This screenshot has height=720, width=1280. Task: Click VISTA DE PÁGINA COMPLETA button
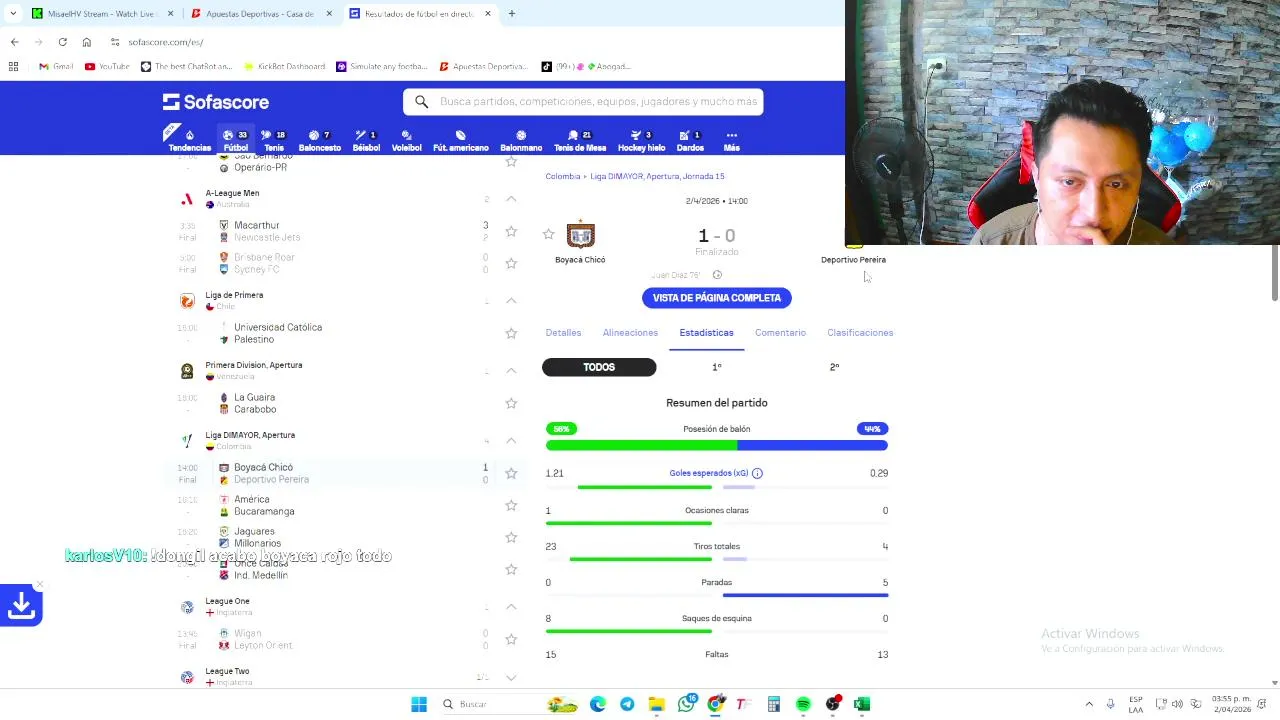pyautogui.click(x=717, y=298)
